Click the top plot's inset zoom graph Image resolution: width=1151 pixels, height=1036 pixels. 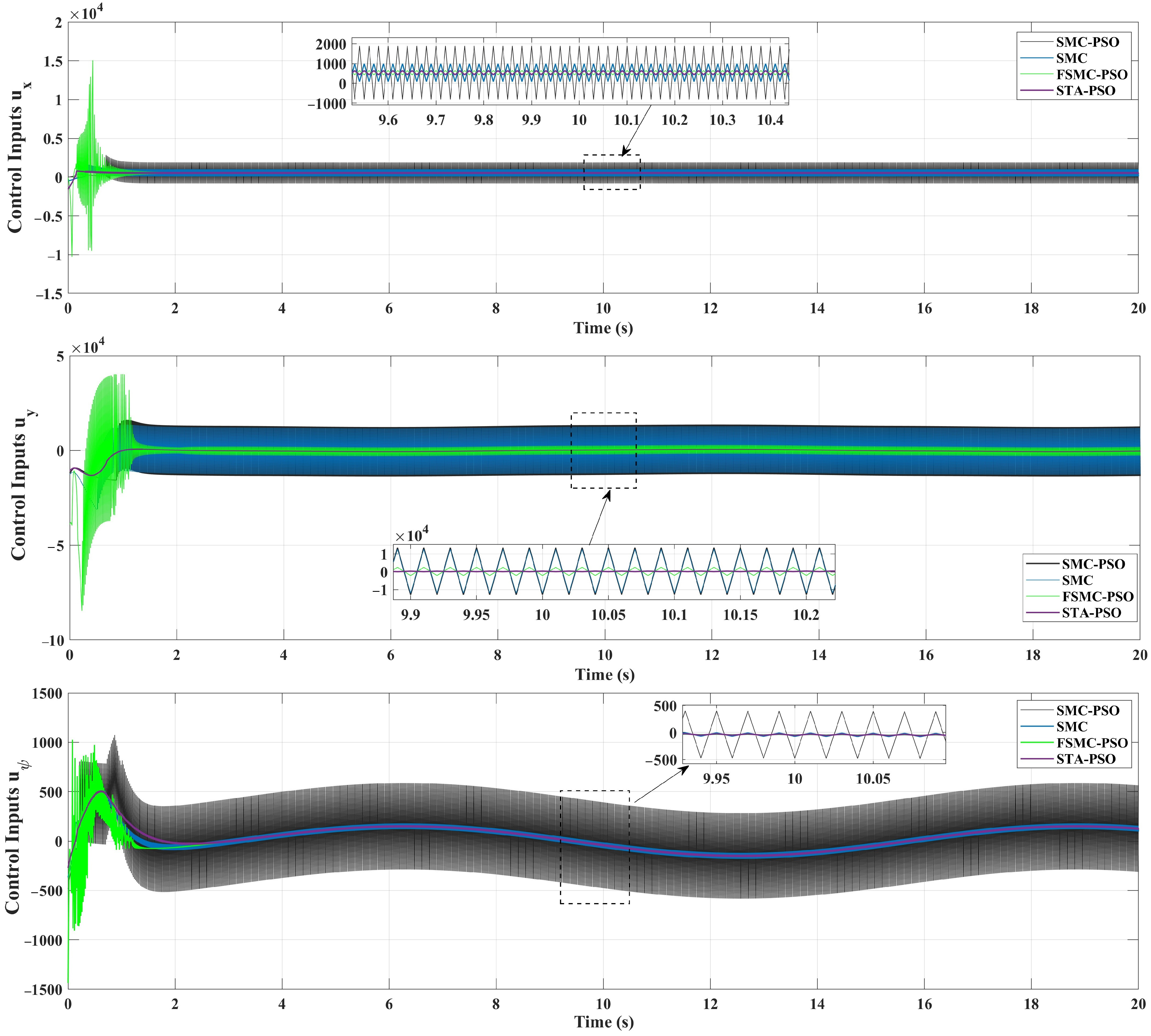(x=570, y=71)
